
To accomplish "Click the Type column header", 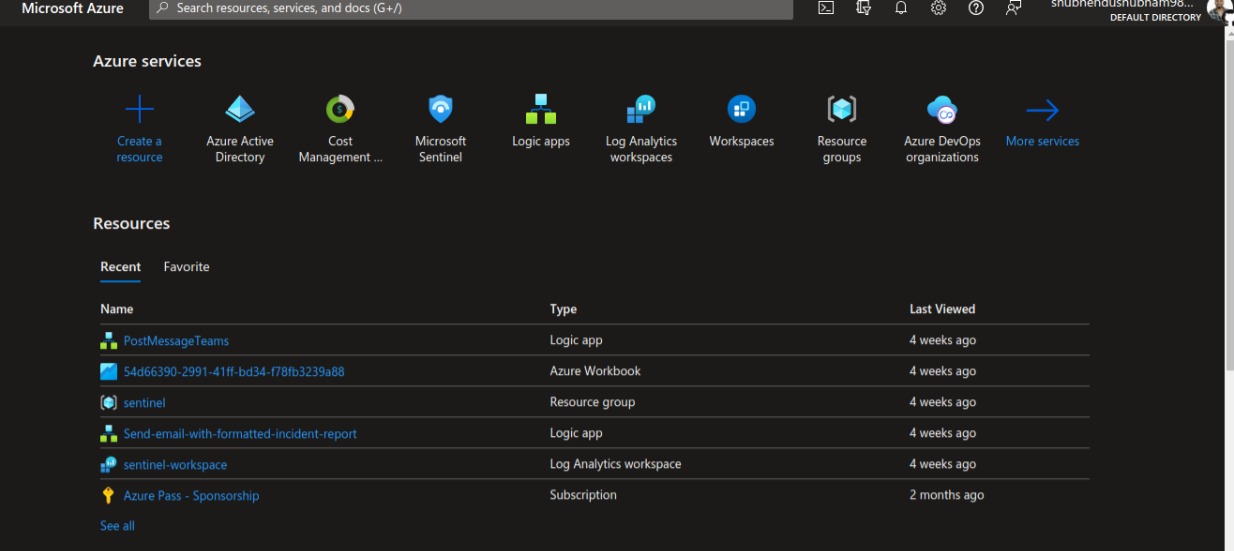I will tap(563, 309).
